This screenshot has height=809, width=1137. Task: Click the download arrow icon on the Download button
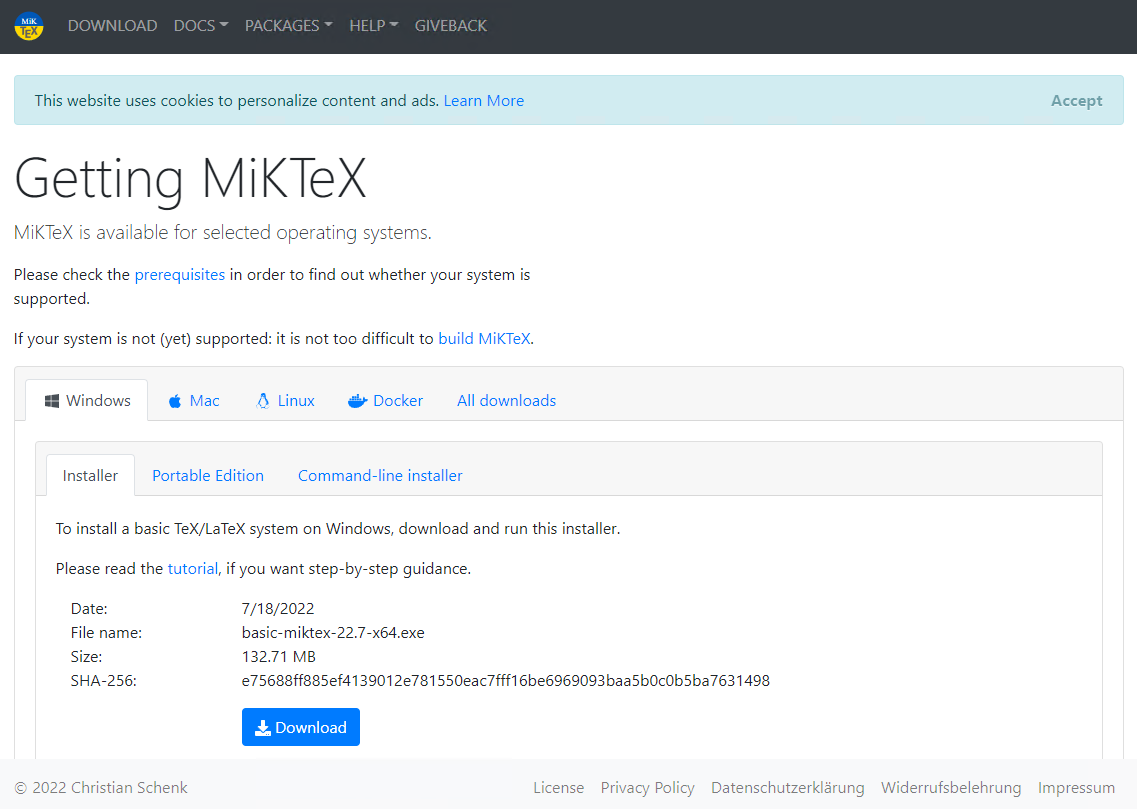coord(263,726)
